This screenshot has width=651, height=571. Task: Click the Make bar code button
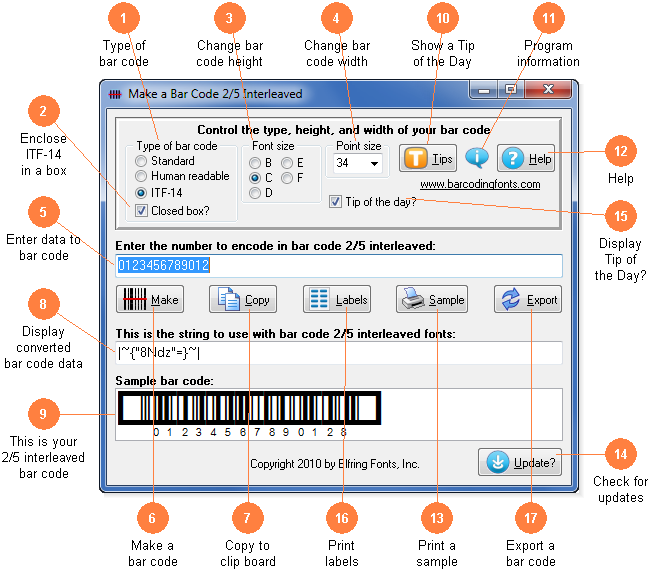pos(150,299)
